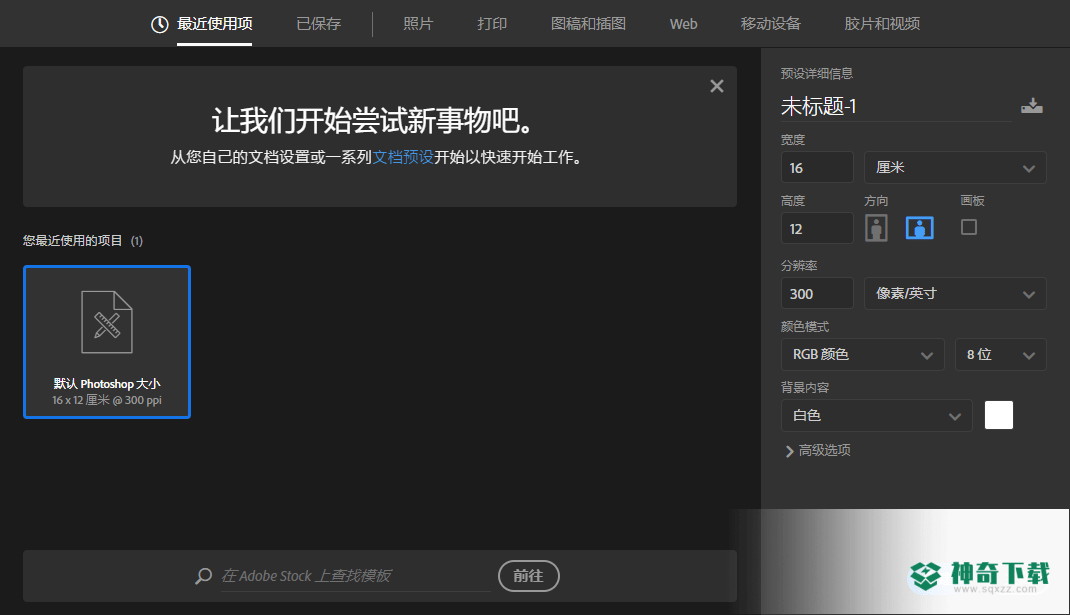
Task: Click the white background color swatch
Action: click(998, 415)
